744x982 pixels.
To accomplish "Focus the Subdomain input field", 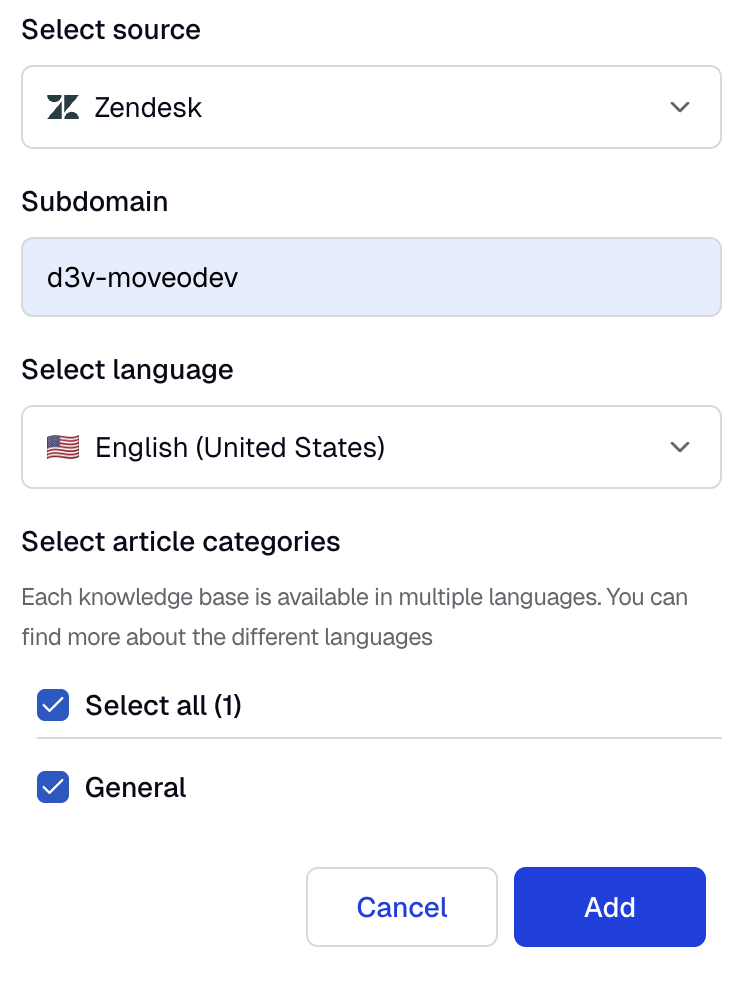I will (x=371, y=277).
